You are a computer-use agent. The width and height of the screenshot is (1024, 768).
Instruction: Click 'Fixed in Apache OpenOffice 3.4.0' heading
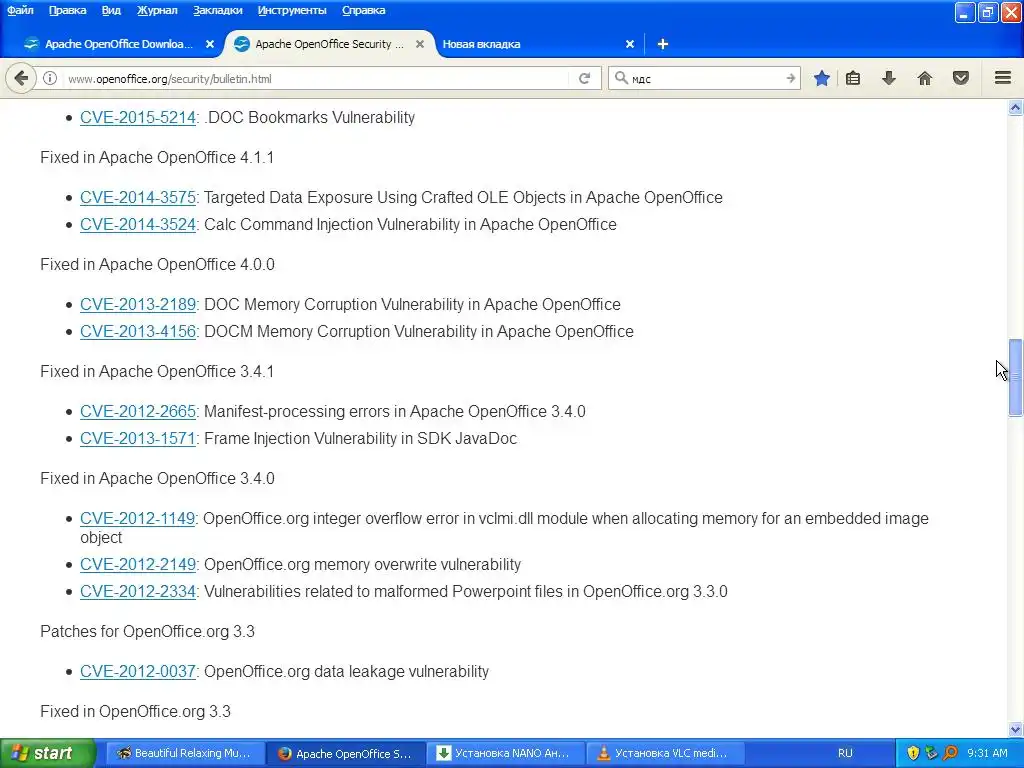pos(157,479)
